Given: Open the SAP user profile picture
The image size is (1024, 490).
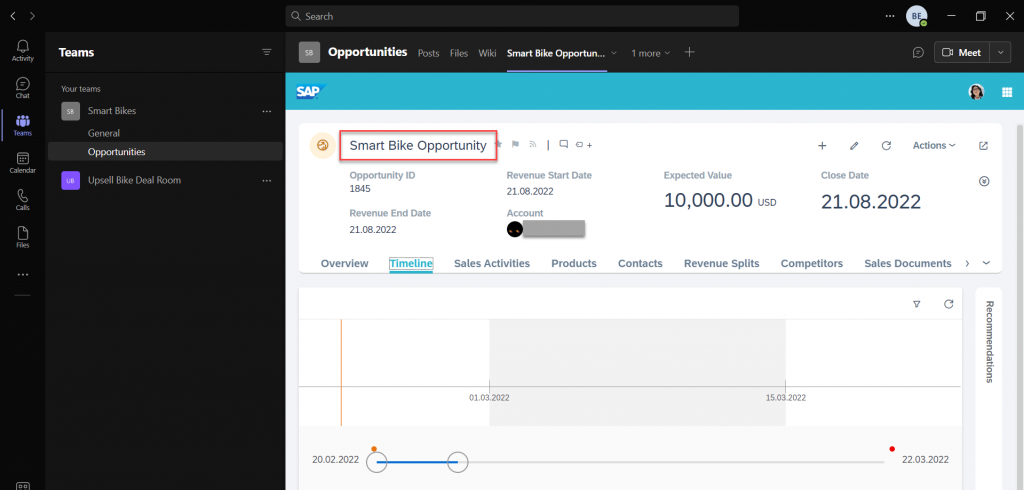Looking at the screenshot, I should click(x=976, y=92).
